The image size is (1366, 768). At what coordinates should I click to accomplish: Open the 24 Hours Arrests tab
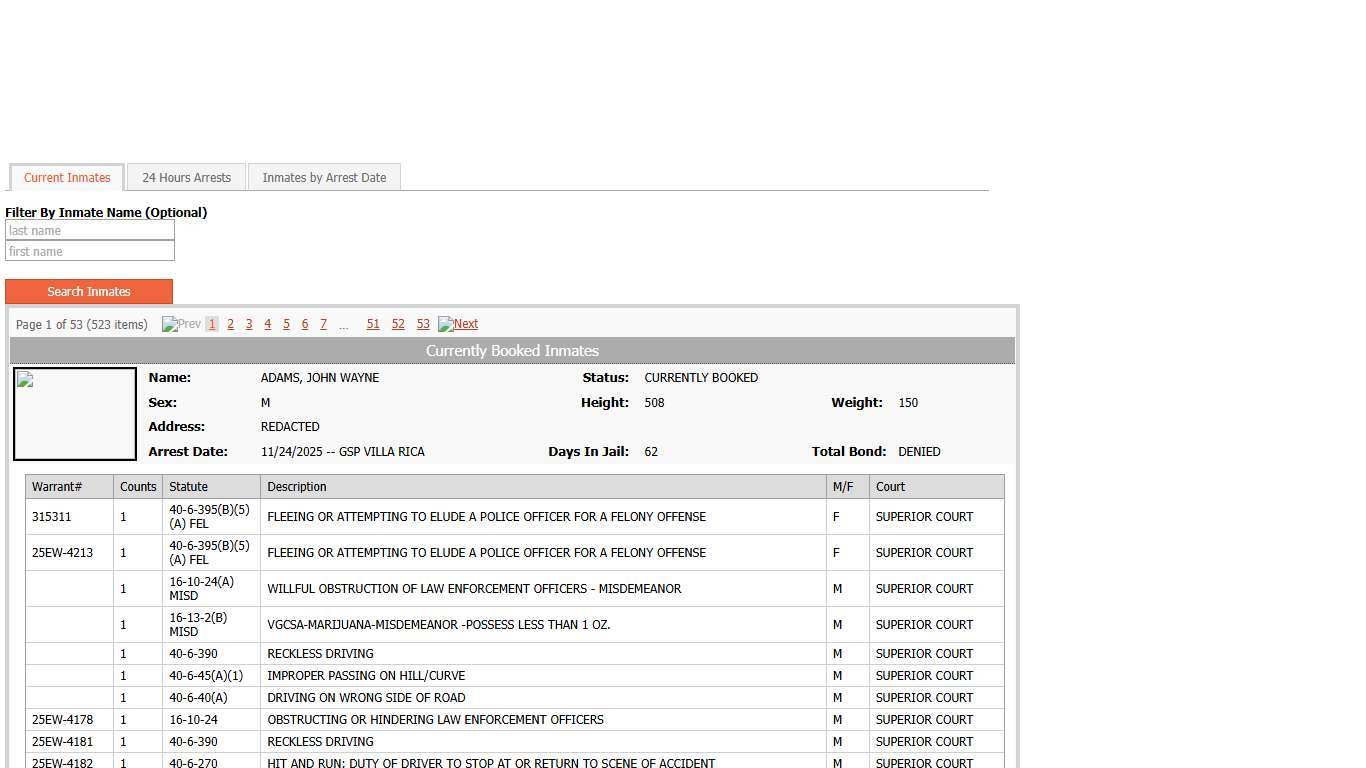coord(186,178)
